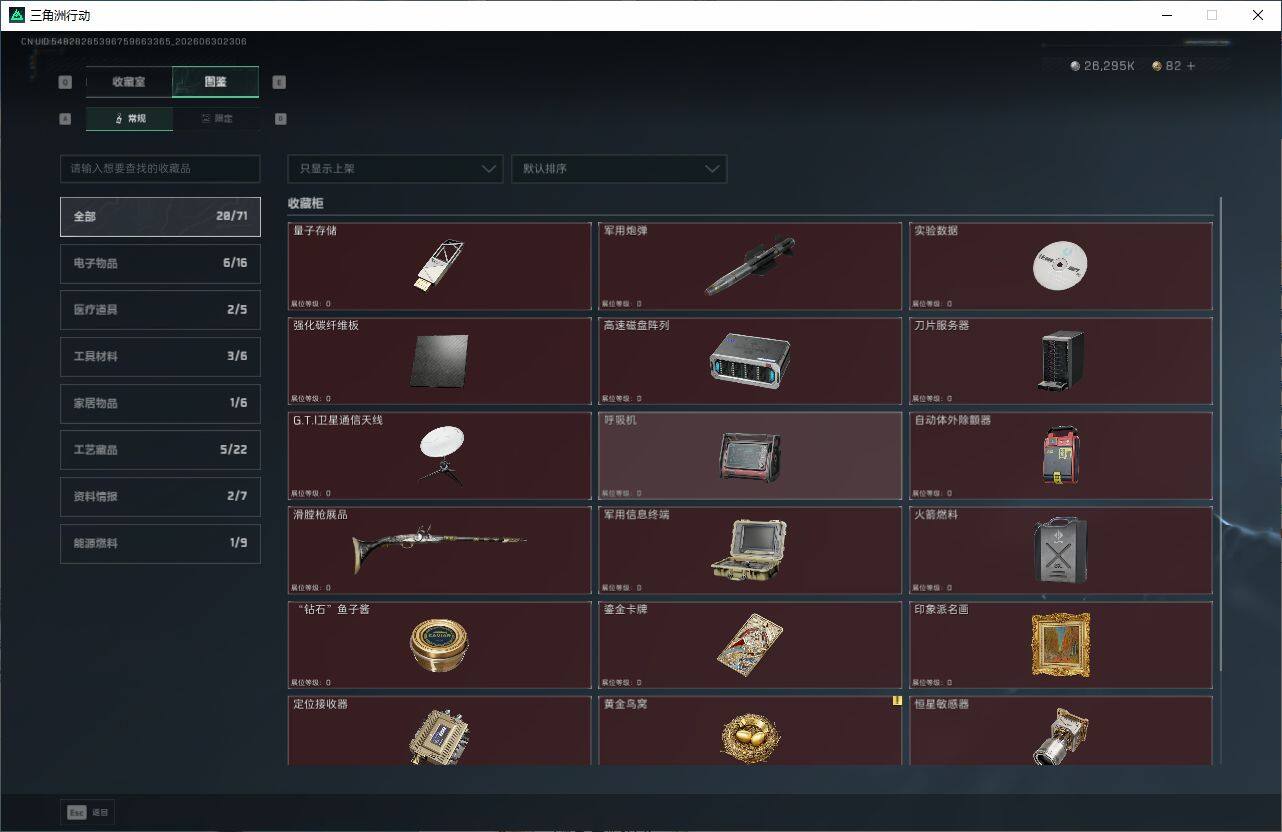Viewport: 1282px width, 832px height.
Task: Filter by 电子物品 category
Action: [160, 263]
